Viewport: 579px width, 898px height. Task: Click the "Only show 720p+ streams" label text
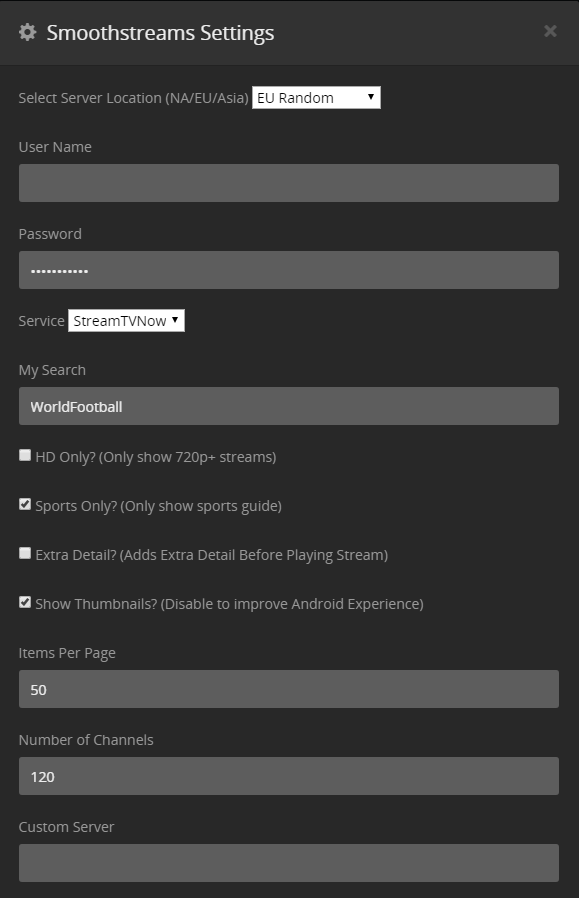click(187, 457)
